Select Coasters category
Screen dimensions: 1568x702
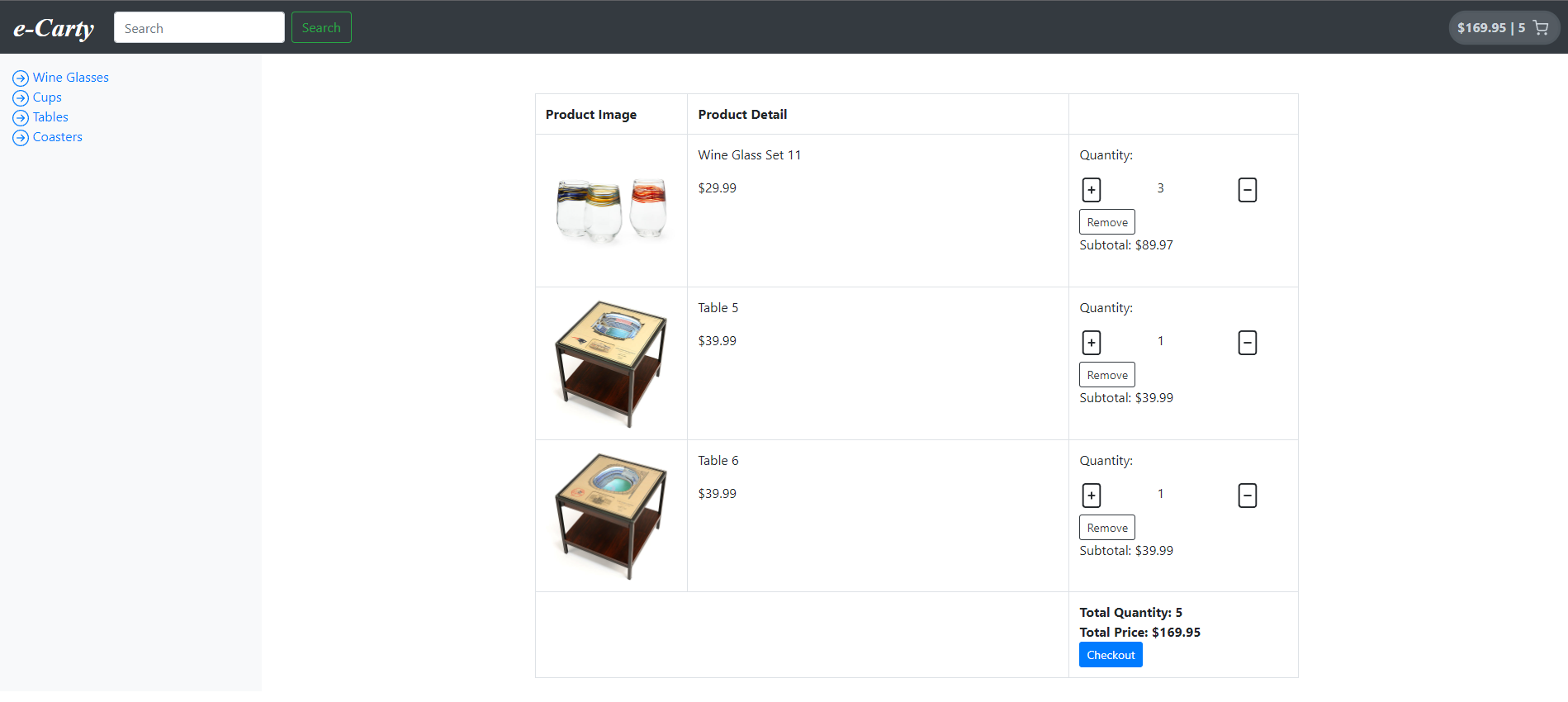pyautogui.click(x=58, y=137)
